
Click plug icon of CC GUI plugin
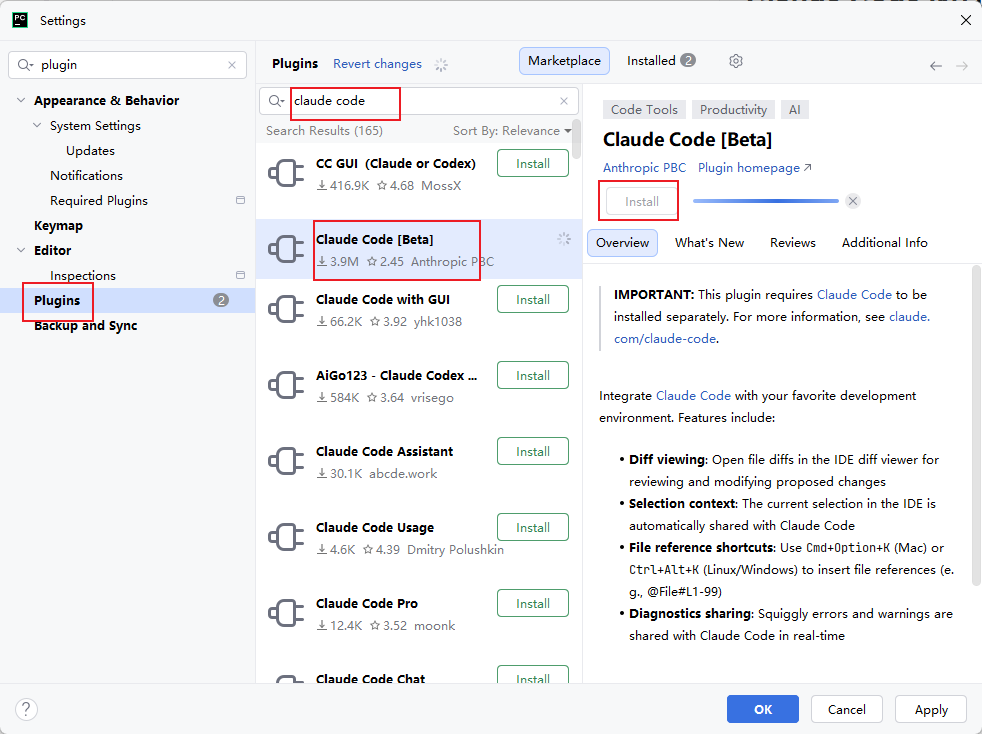[286, 173]
